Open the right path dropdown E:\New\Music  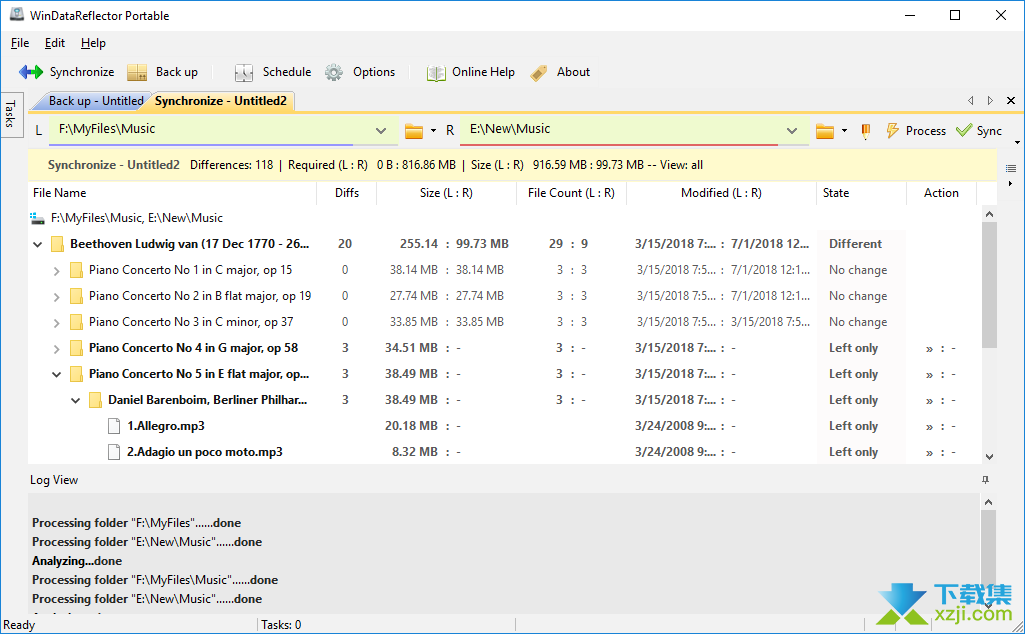click(792, 131)
